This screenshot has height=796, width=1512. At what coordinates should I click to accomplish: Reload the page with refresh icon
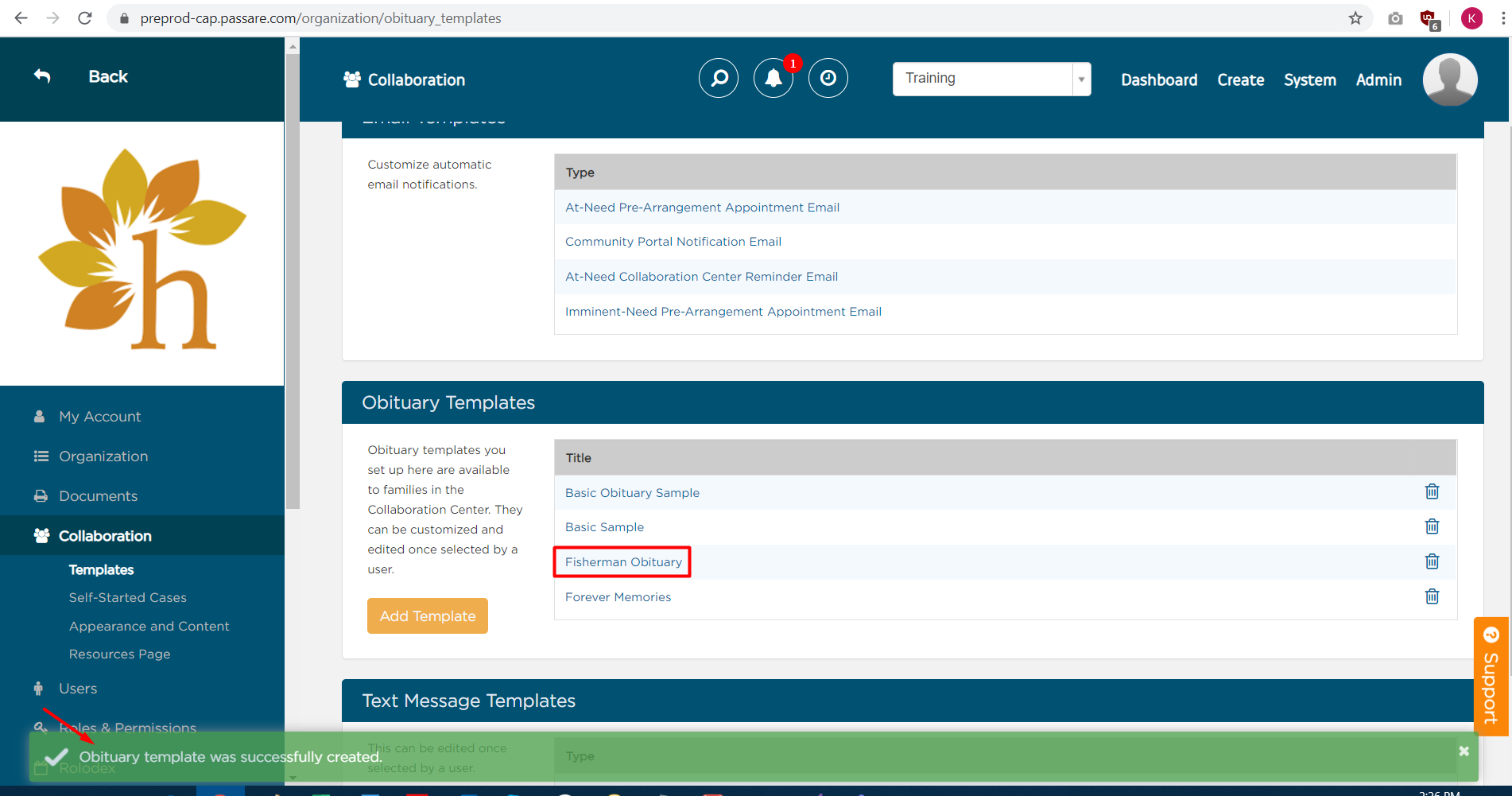tap(84, 17)
